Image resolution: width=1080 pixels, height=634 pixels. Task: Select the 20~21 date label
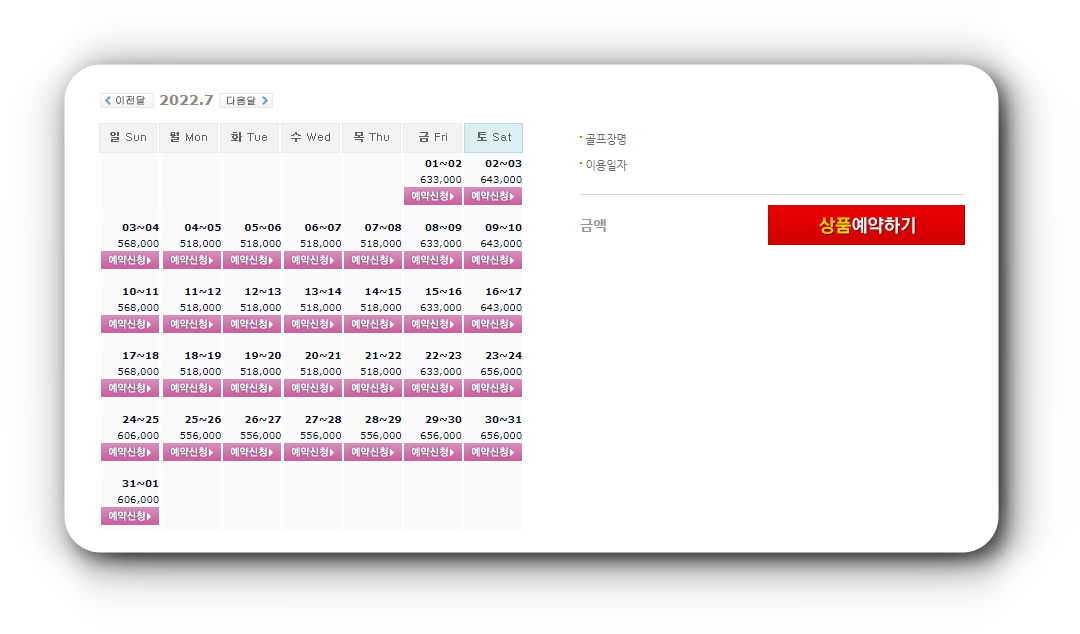point(323,356)
